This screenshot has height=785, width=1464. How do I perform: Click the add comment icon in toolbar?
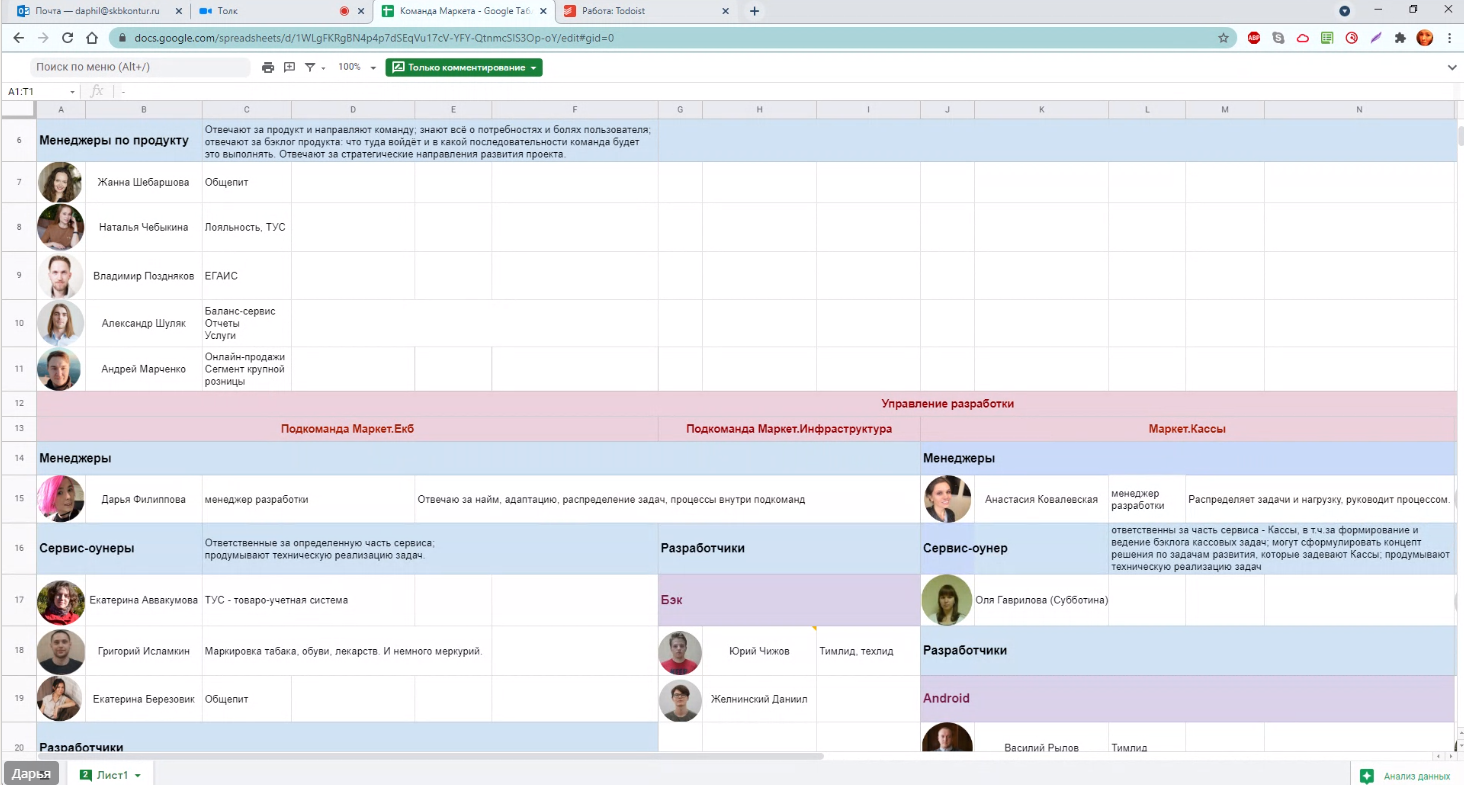point(289,67)
